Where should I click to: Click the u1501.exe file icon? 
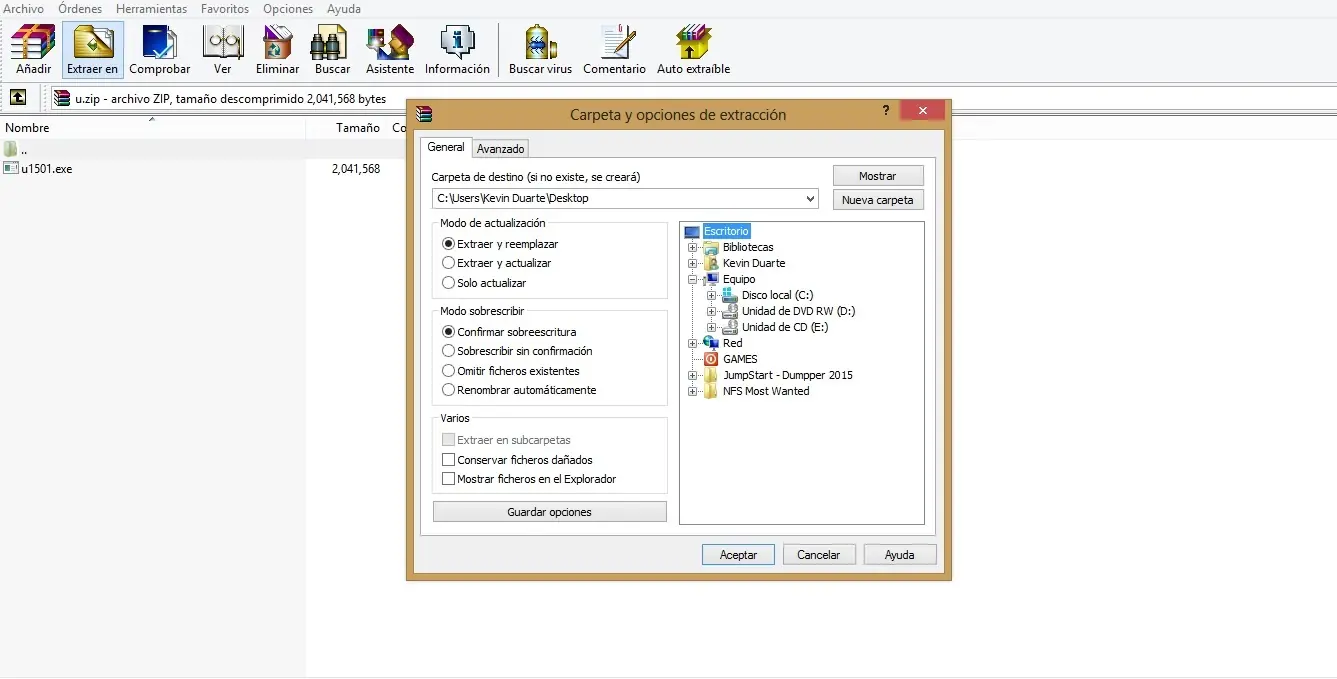(x=11, y=169)
